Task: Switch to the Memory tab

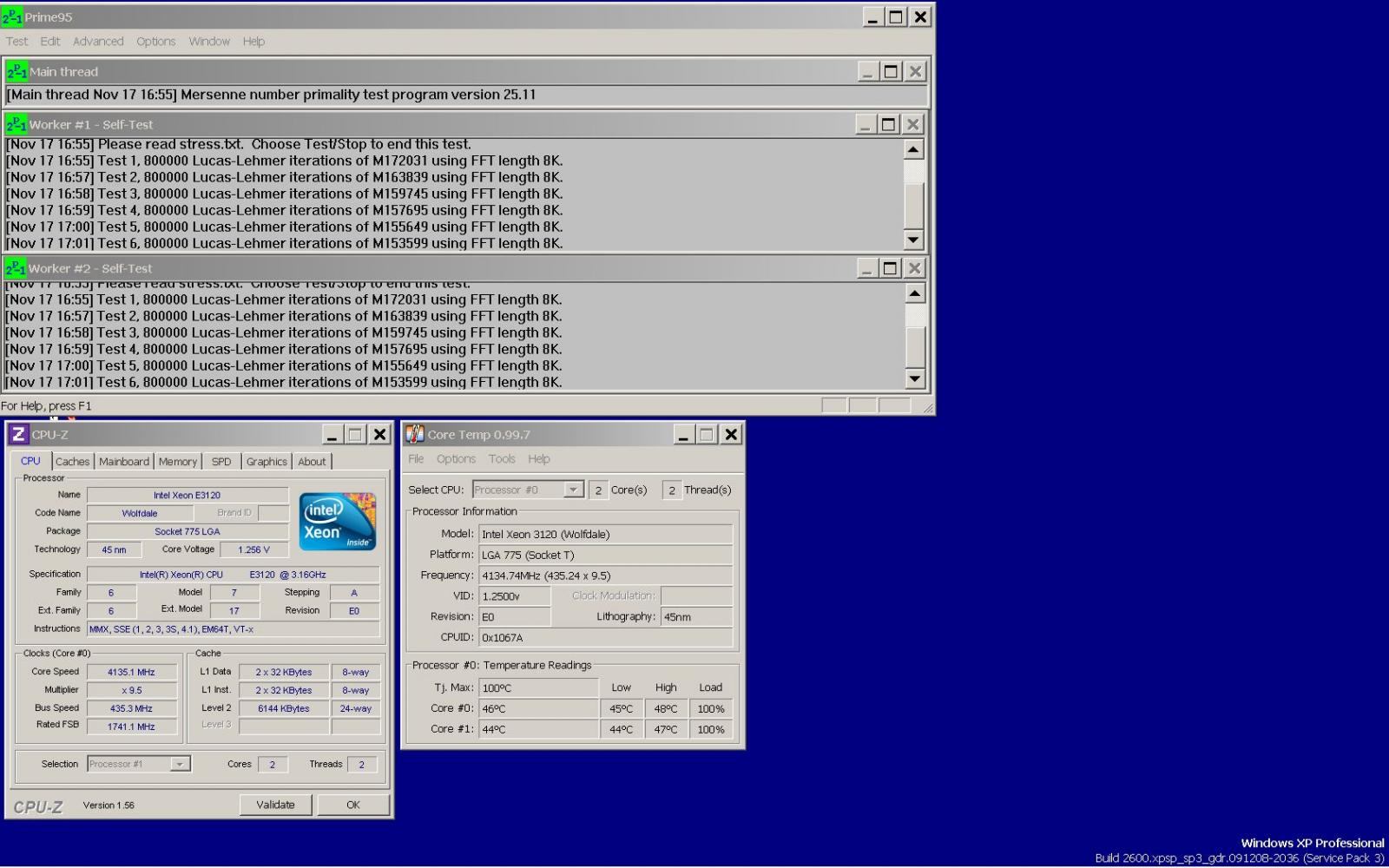Action: [178, 462]
